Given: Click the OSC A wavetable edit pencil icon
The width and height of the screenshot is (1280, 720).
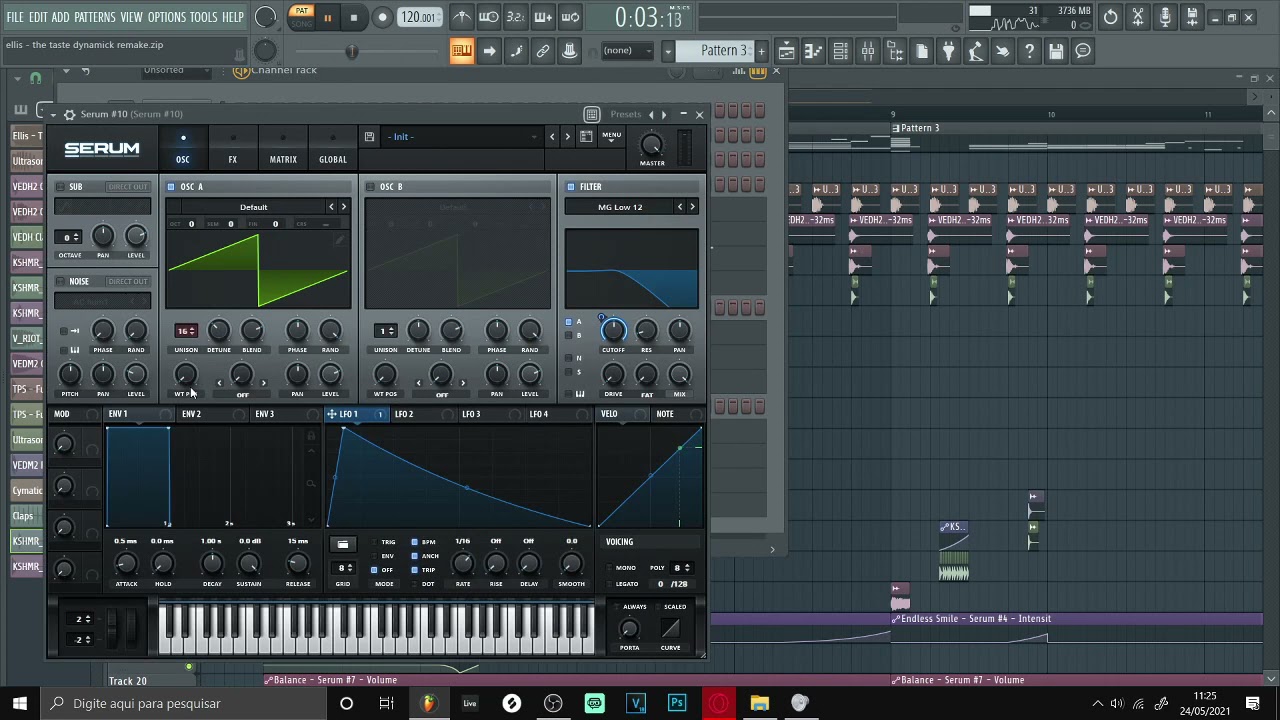Looking at the screenshot, I should (x=339, y=240).
